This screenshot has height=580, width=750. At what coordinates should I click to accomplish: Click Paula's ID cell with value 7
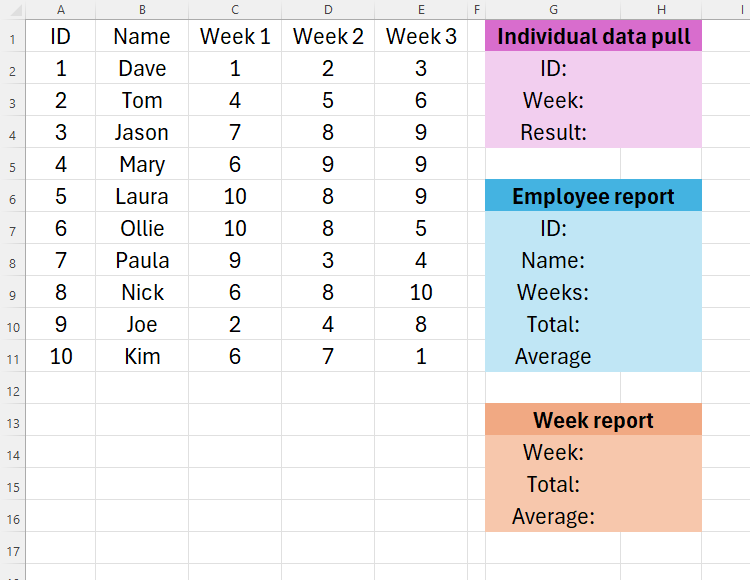point(61,261)
